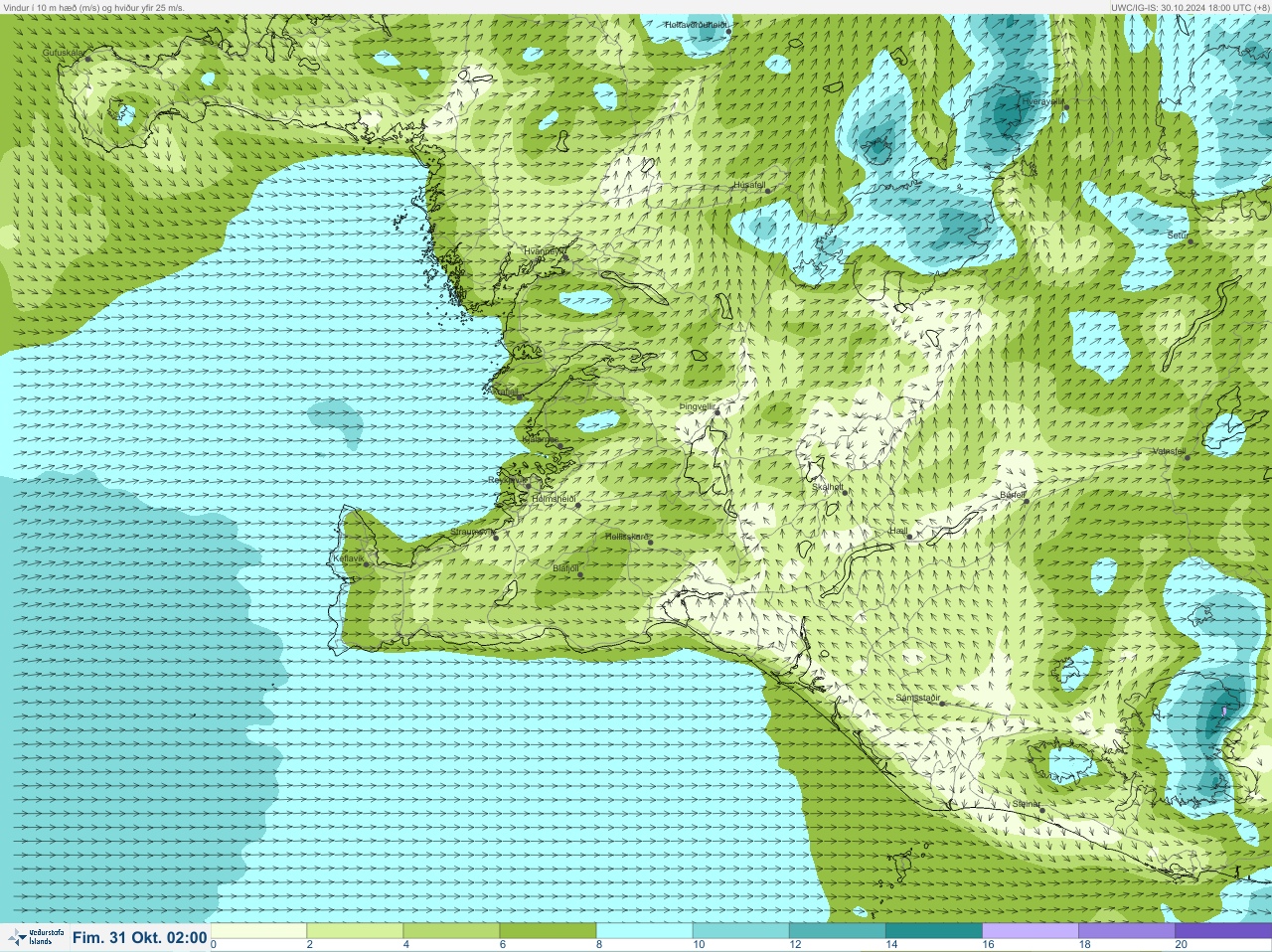
Task: Select the 10–12 m/s turquoise legend swatch
Action: 740,930
